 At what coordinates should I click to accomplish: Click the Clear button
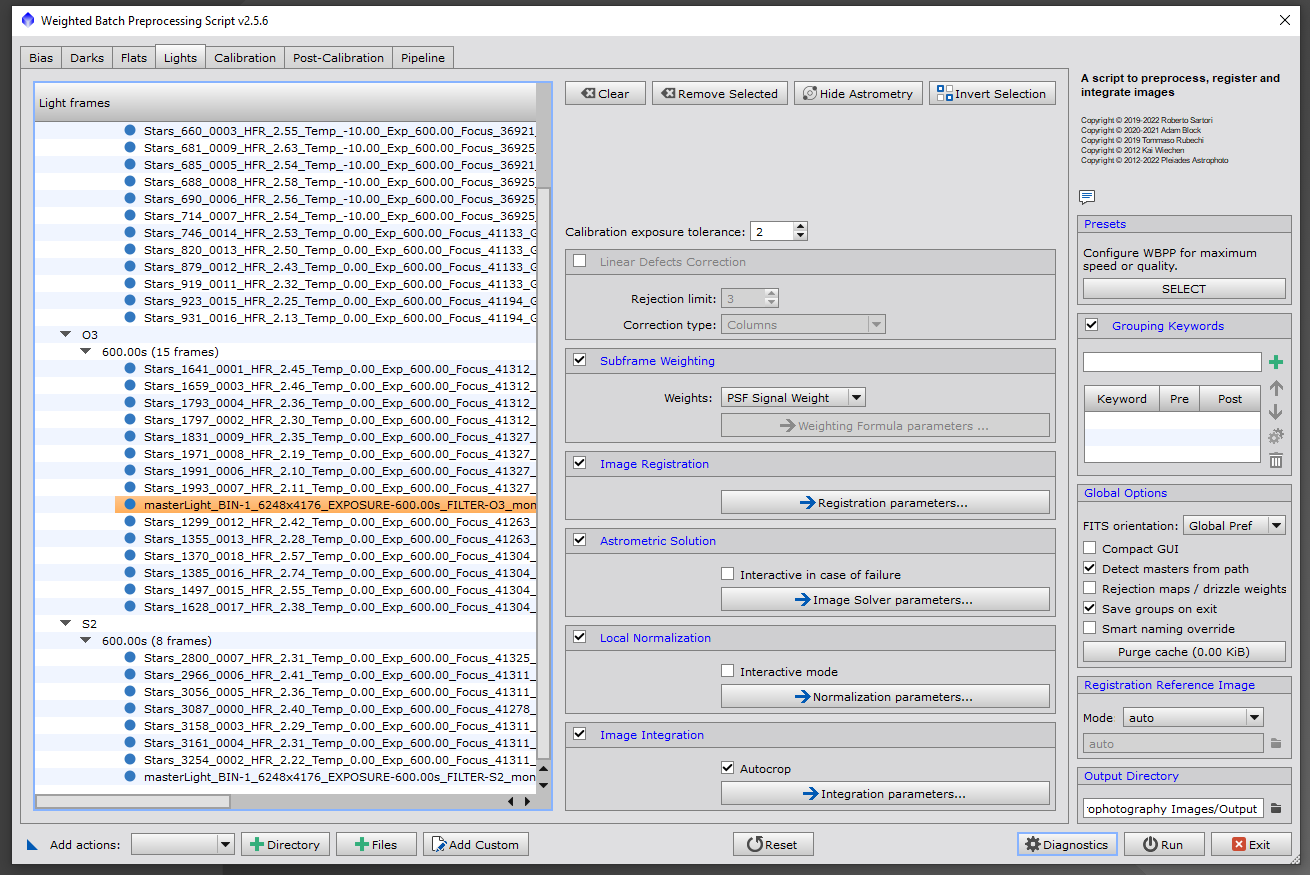point(605,93)
